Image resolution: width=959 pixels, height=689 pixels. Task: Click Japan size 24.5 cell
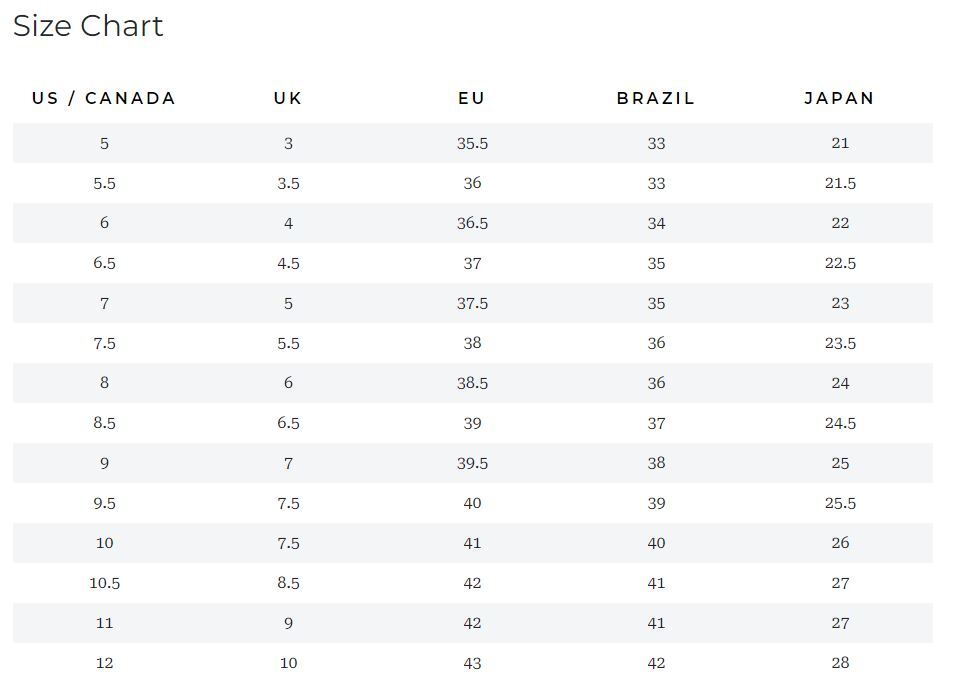[840, 423]
